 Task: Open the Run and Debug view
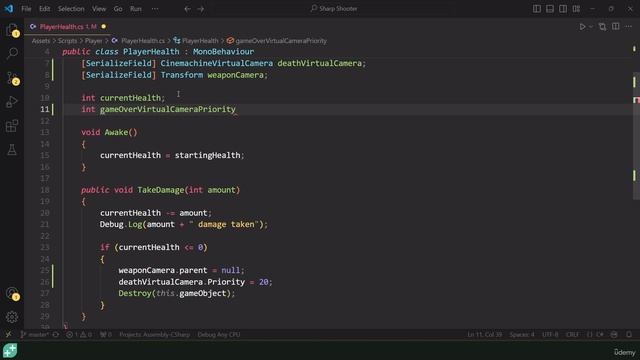[12, 102]
